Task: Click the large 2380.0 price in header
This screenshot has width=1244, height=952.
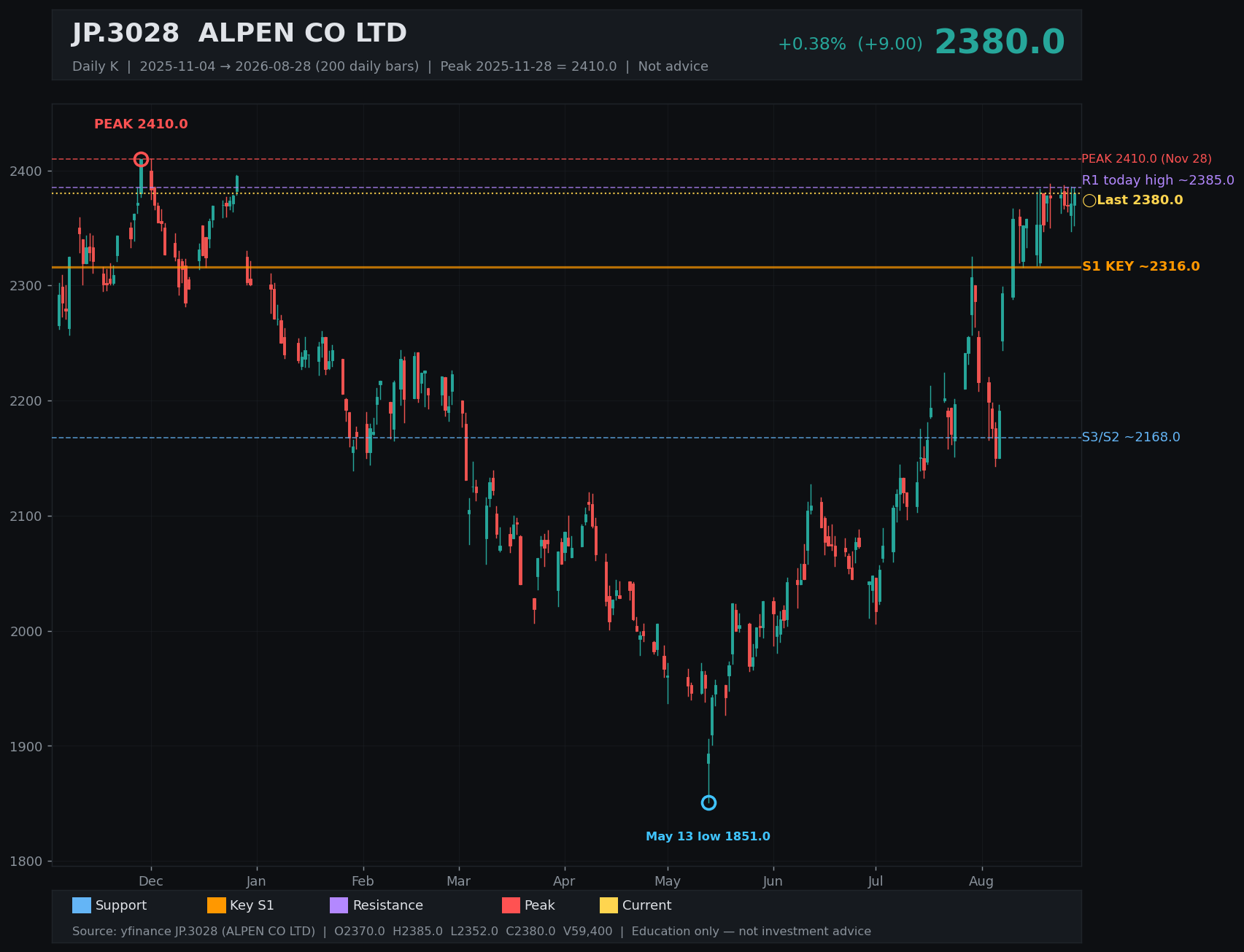Action: [1000, 42]
